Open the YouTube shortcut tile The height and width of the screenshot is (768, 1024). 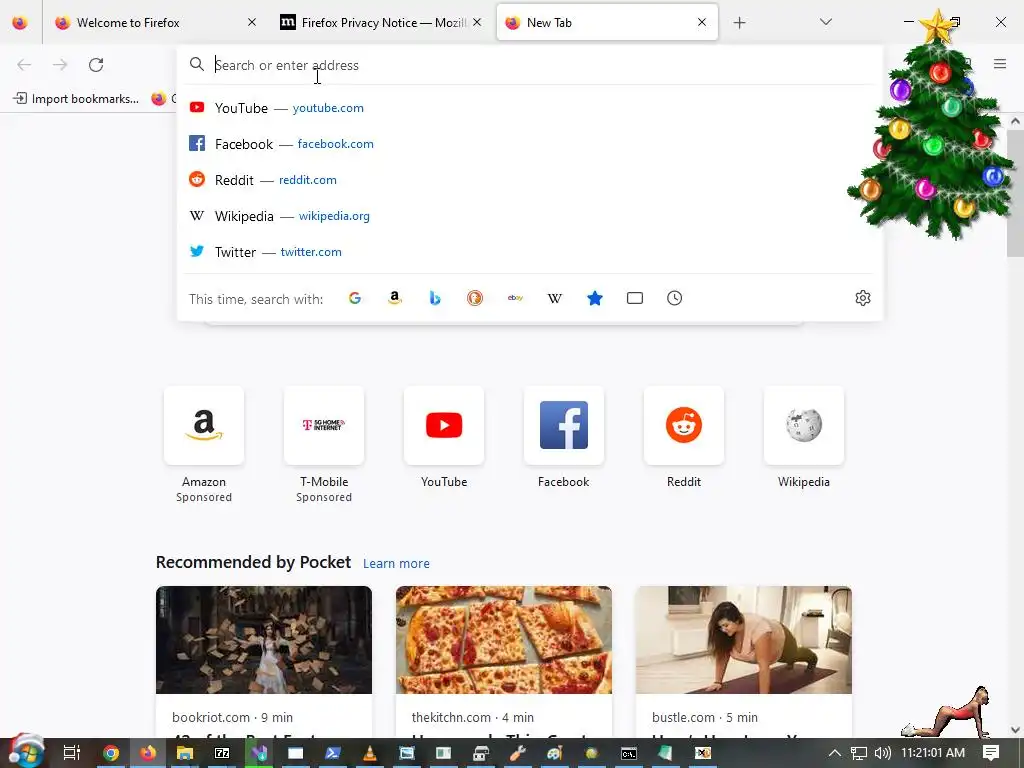(444, 425)
